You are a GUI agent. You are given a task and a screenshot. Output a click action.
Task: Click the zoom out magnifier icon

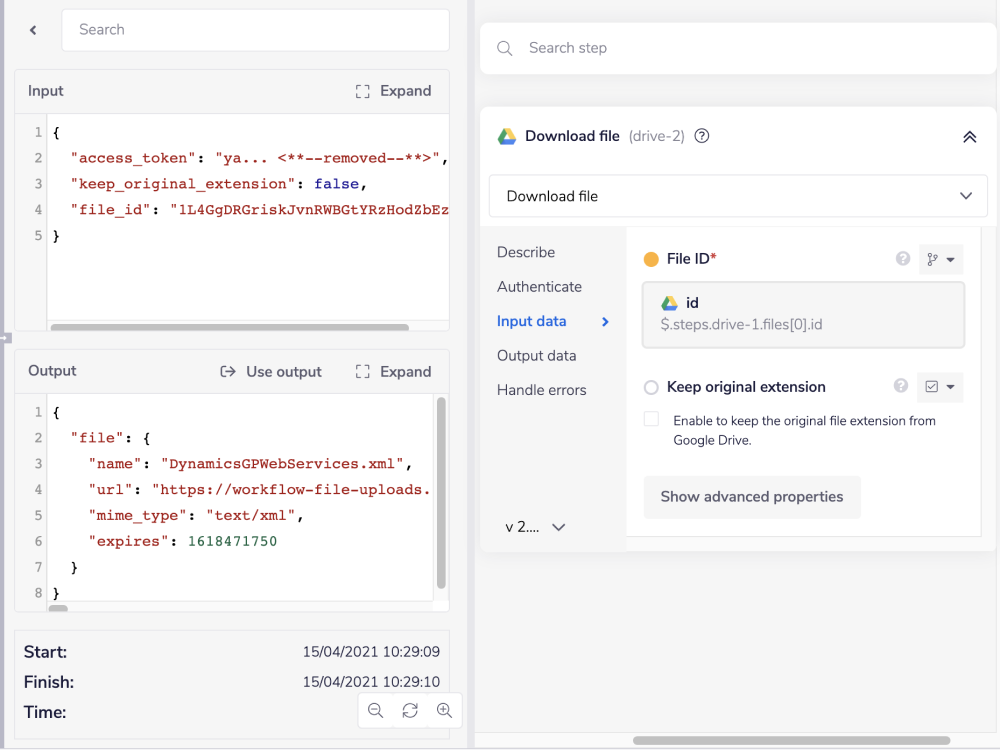click(x=375, y=710)
